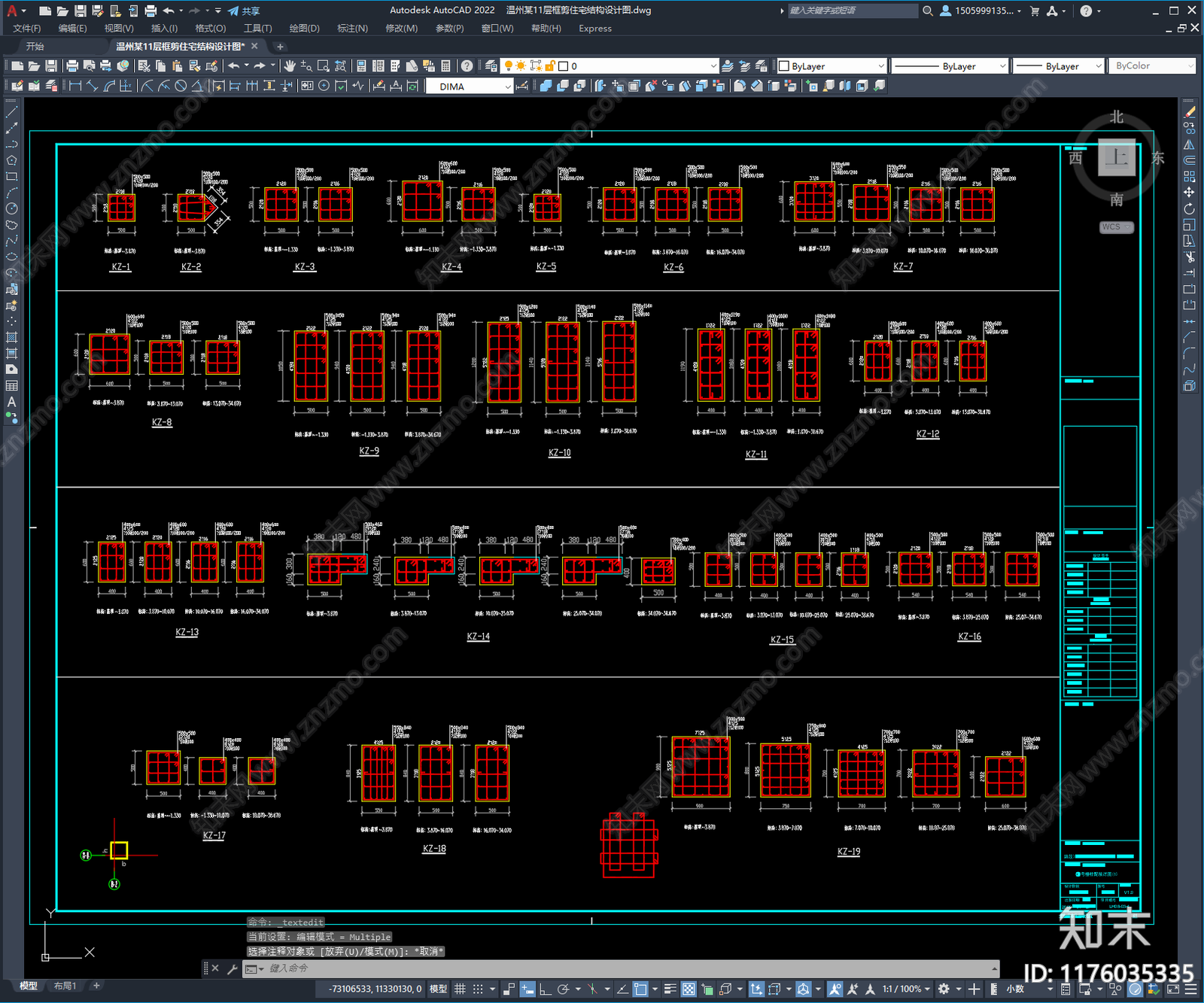Switch to the 布局1 layout tab
The height and width of the screenshot is (1003, 1204).
coord(65,986)
